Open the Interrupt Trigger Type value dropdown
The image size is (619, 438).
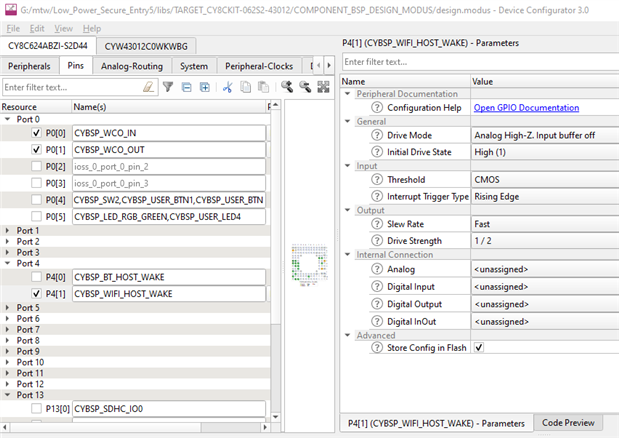coord(545,196)
